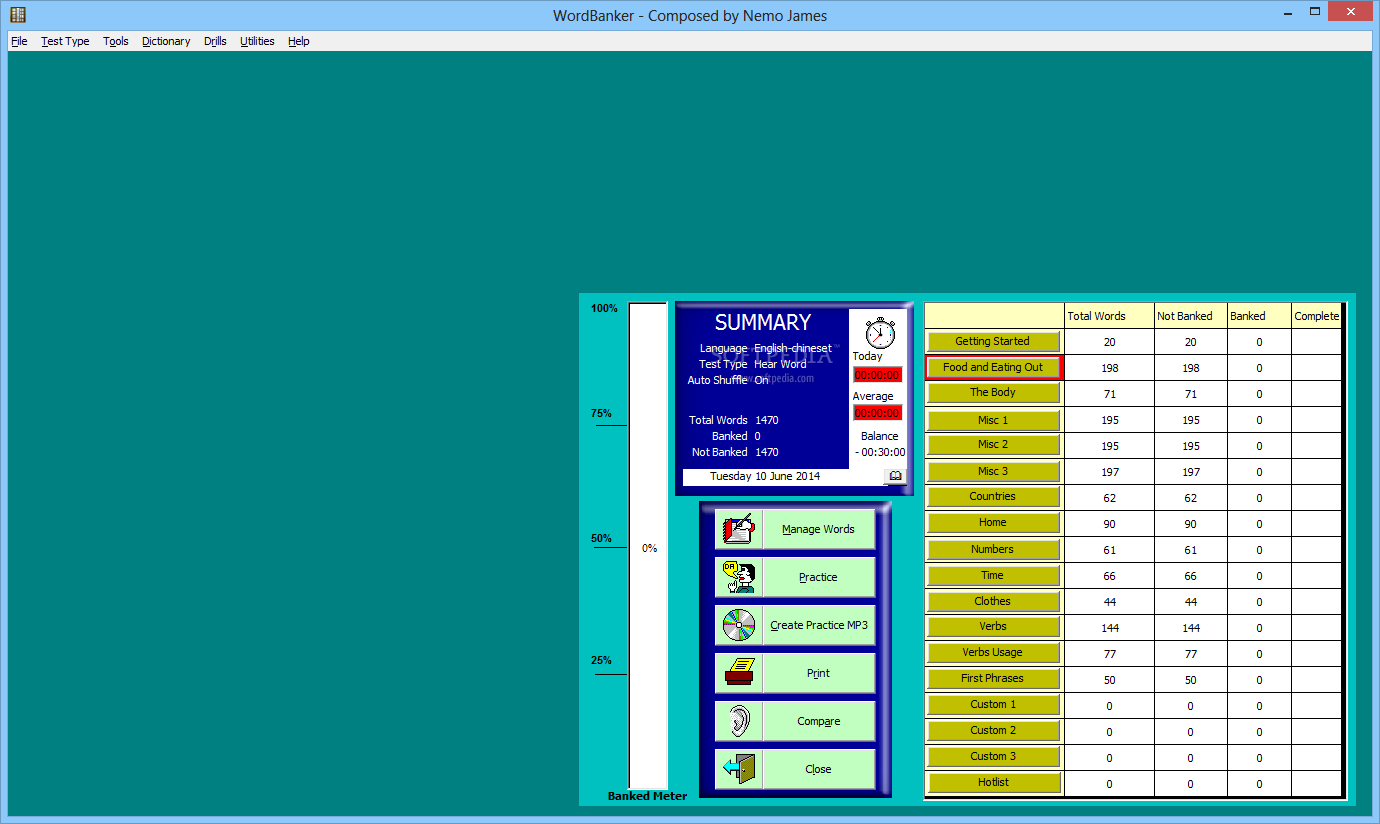1380x824 pixels.
Task: Open the Tools menu
Action: coord(116,41)
